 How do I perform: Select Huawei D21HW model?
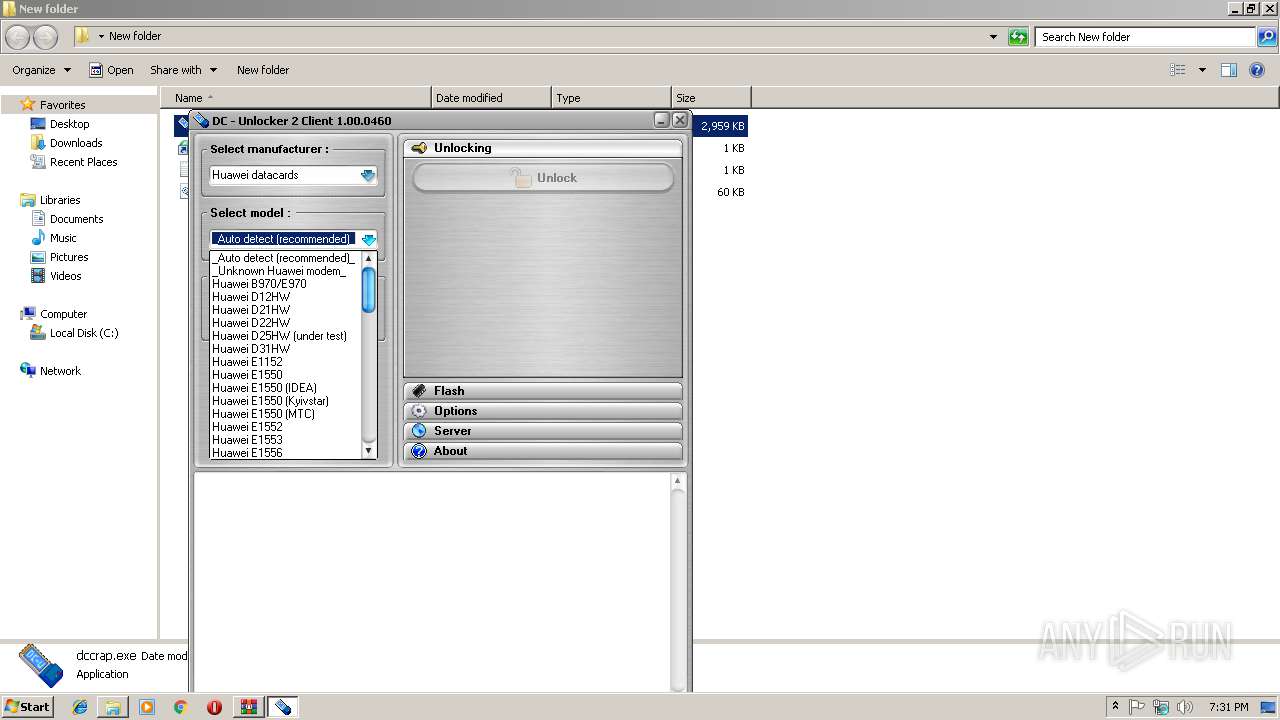285,310
